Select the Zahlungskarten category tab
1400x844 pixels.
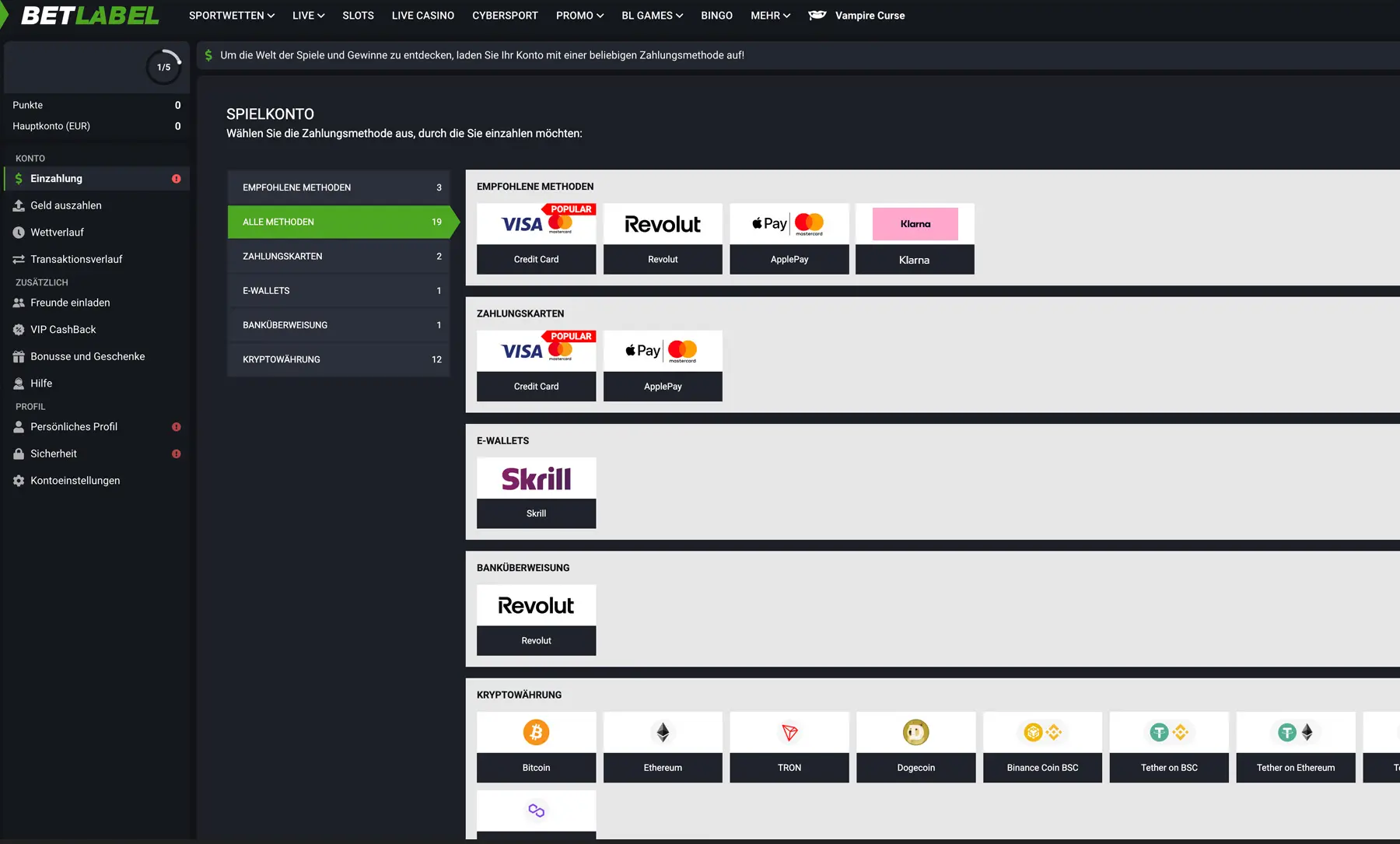pos(339,256)
